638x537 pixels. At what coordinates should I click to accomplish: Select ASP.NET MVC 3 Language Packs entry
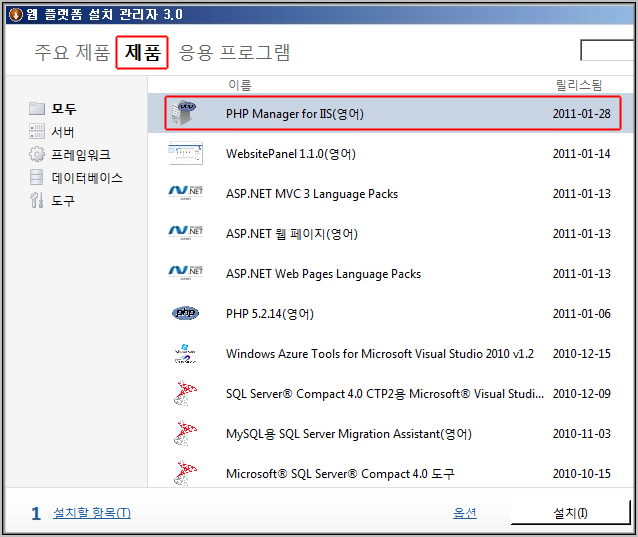[312, 194]
